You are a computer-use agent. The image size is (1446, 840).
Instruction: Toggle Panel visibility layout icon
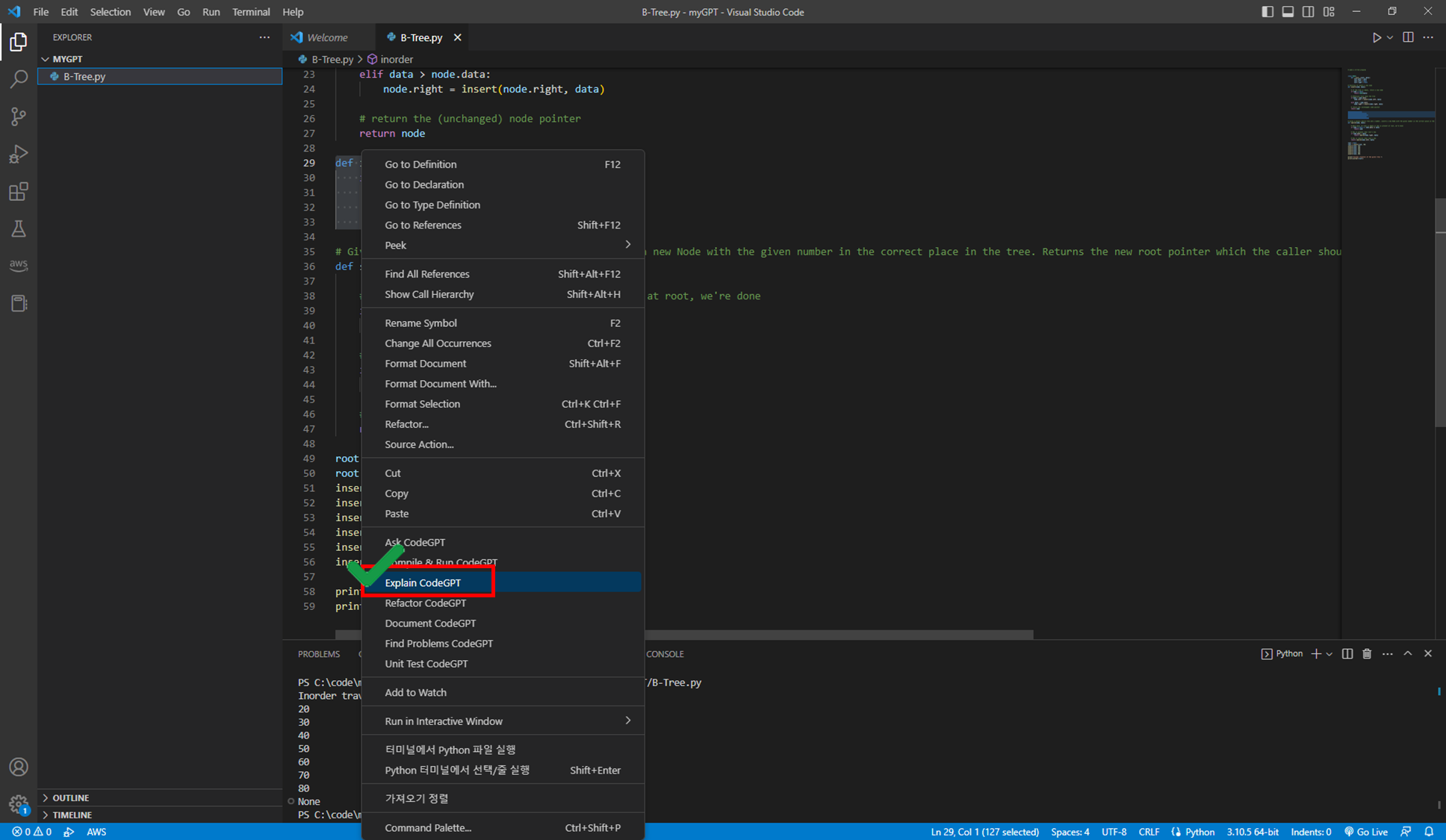[1288, 12]
